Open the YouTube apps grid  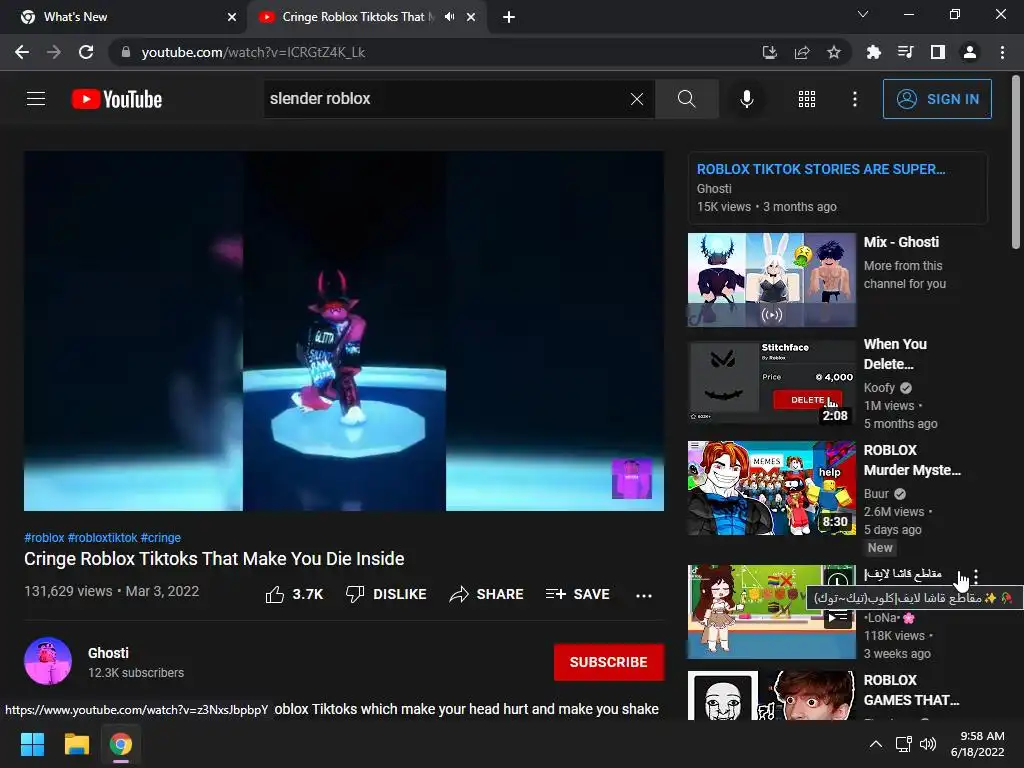[807, 99]
